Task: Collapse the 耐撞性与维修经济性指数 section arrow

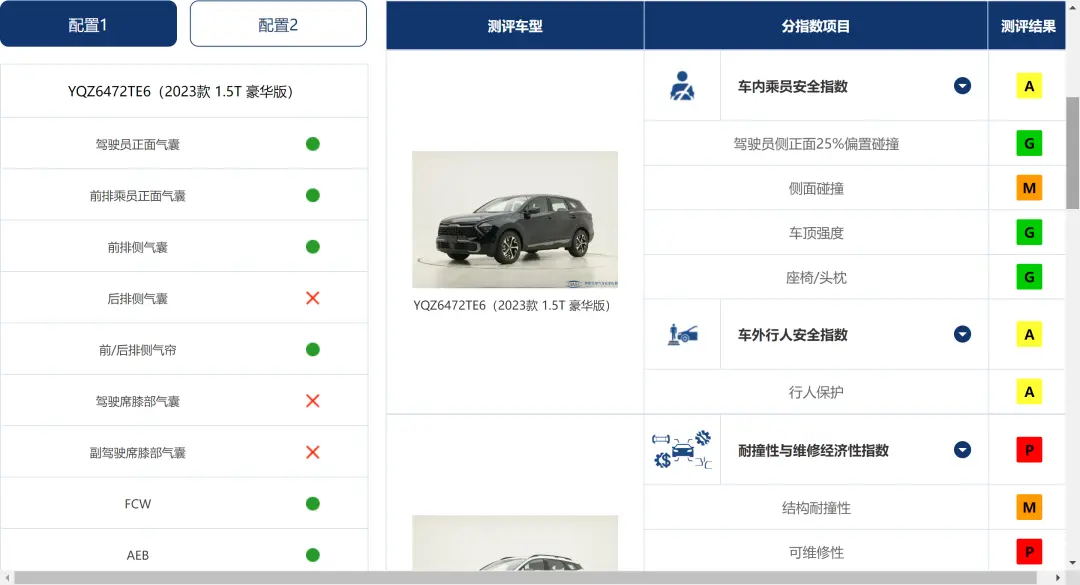Action: click(x=962, y=450)
